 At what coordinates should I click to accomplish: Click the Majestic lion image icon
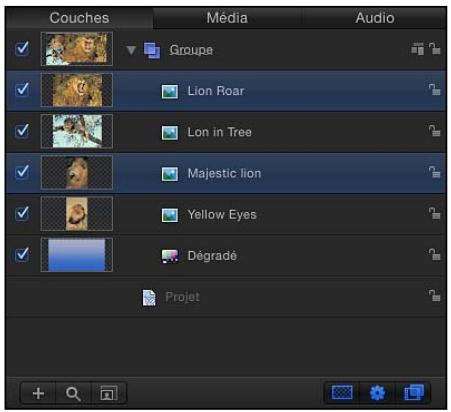(x=170, y=174)
